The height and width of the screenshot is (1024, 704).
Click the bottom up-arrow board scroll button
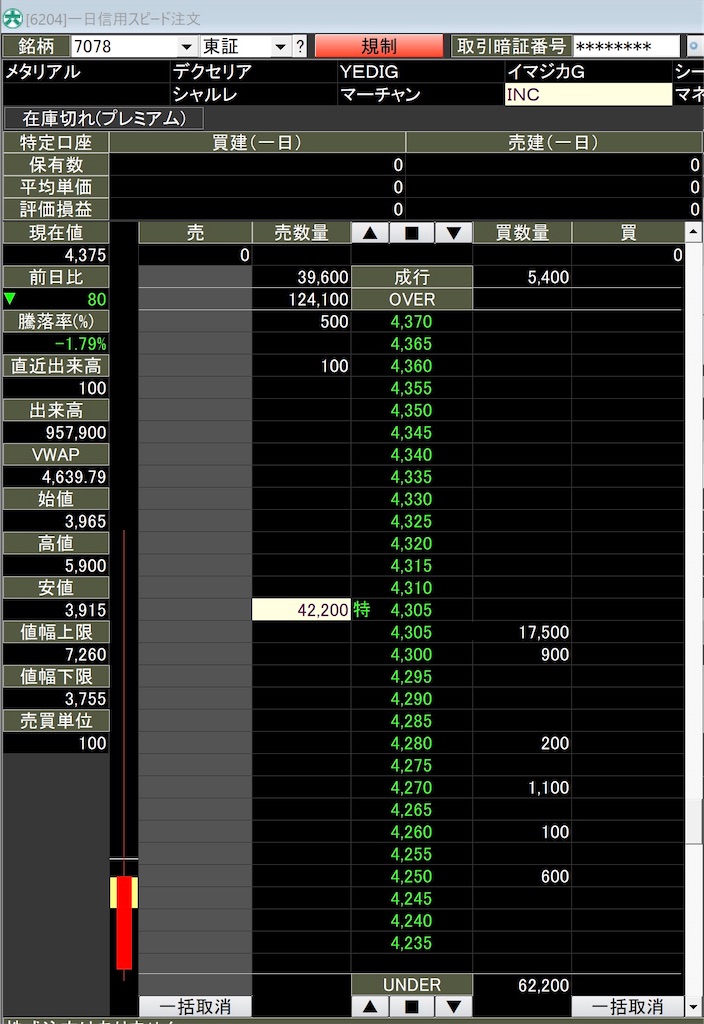(x=370, y=1006)
